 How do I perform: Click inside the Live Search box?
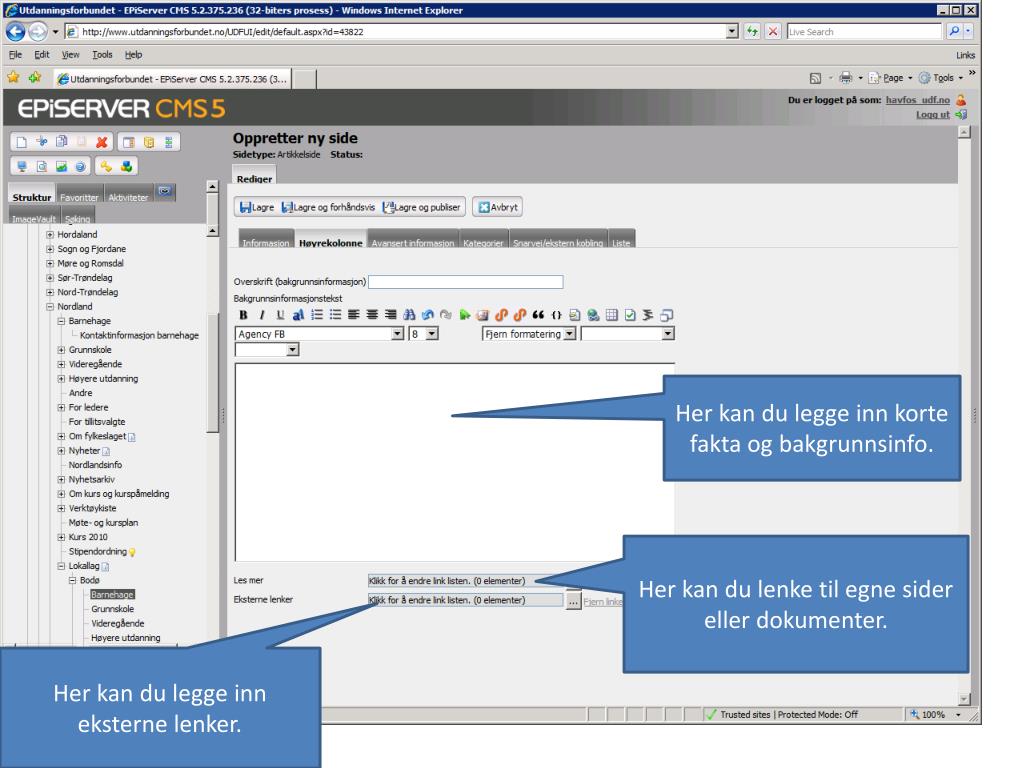[863, 31]
